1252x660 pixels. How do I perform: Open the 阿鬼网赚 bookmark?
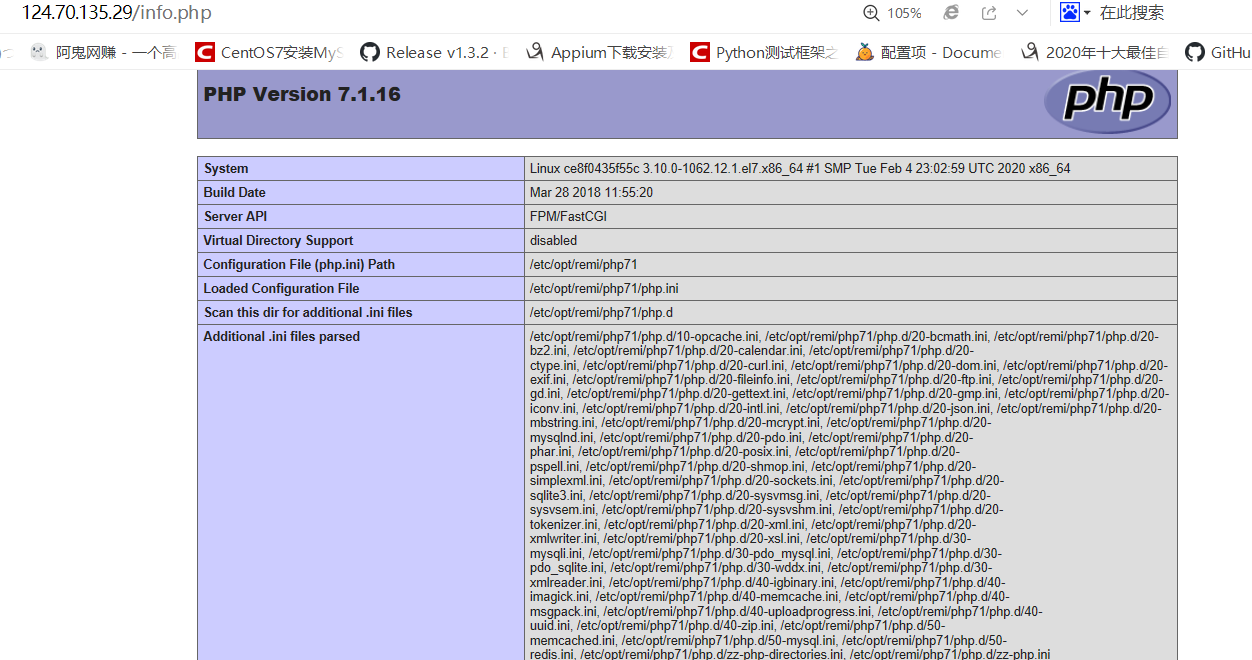[103, 53]
